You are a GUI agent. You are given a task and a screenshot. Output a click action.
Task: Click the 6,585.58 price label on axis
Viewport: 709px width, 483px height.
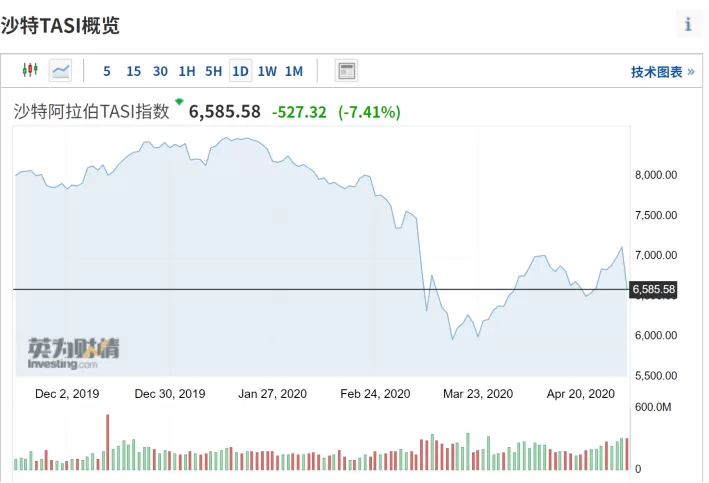coord(654,289)
